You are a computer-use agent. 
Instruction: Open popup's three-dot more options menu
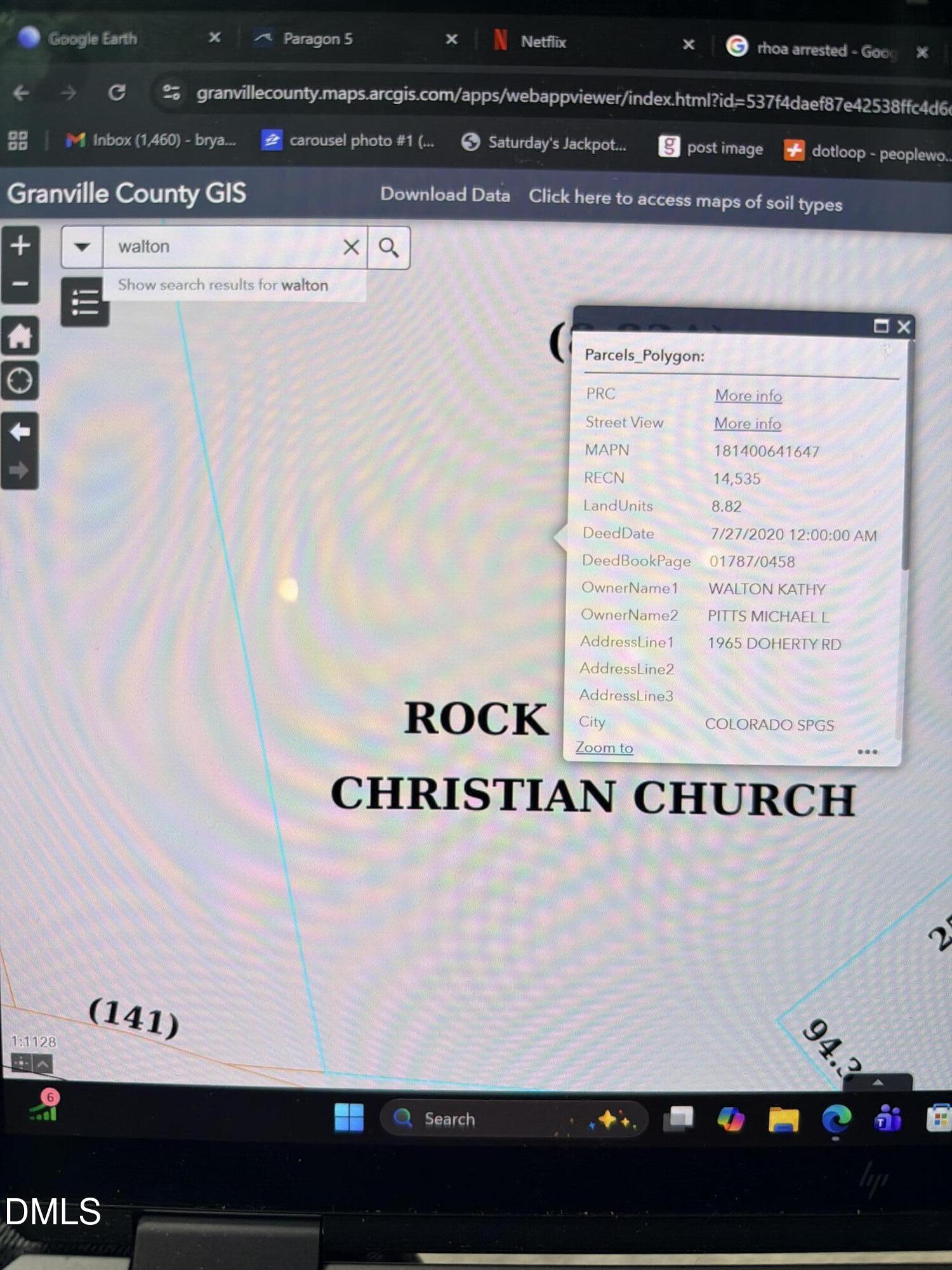pyautogui.click(x=867, y=752)
